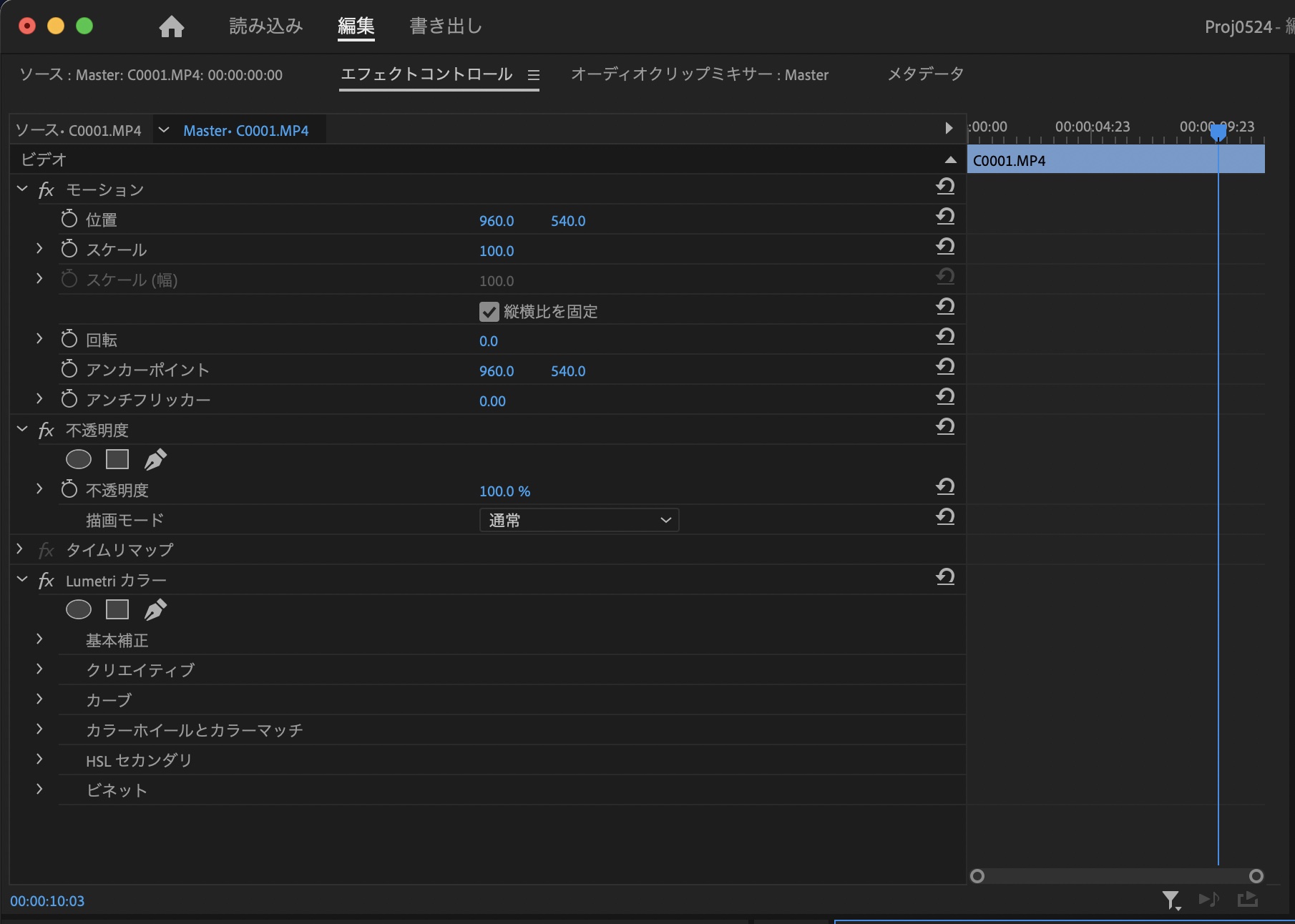The image size is (1295, 924).
Task: Expand the スケール property
Action: pos(39,248)
